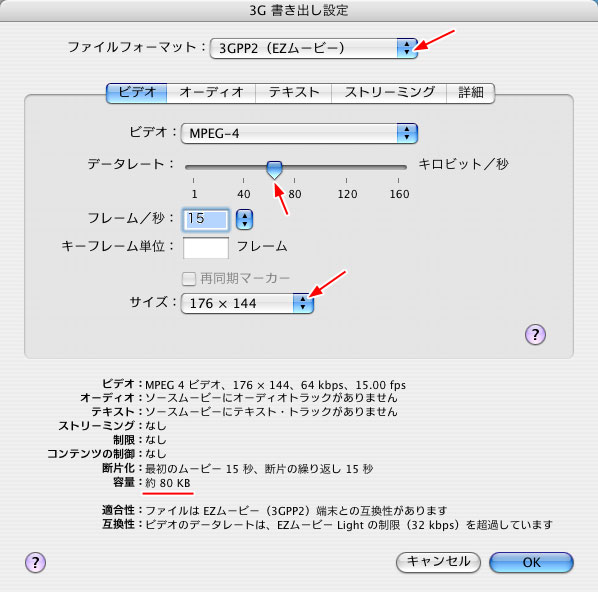The image size is (598, 592).
Task: Click the data rate slider track near 120
Action: (x=346, y=167)
